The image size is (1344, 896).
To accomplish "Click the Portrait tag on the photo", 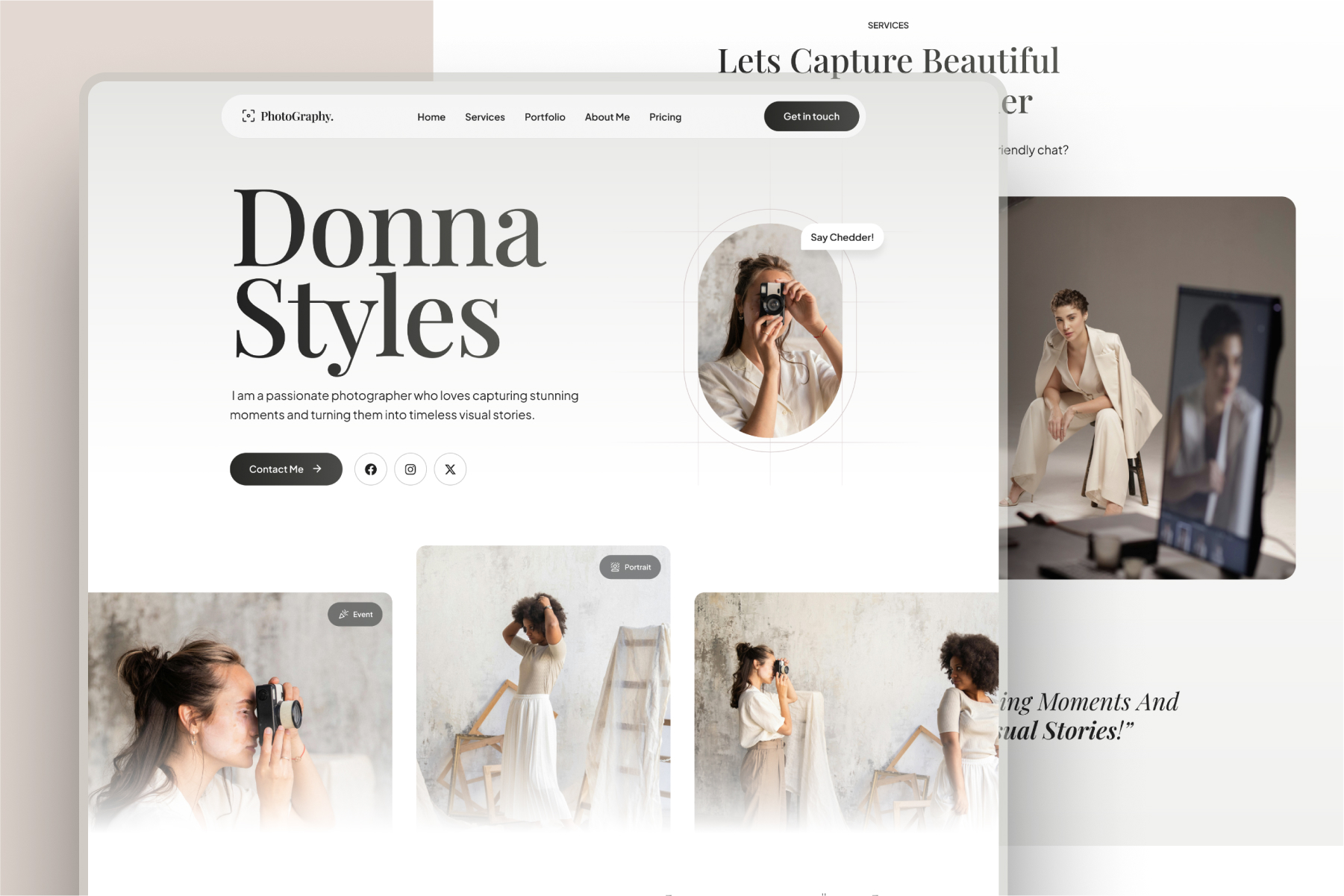I will coord(630,567).
